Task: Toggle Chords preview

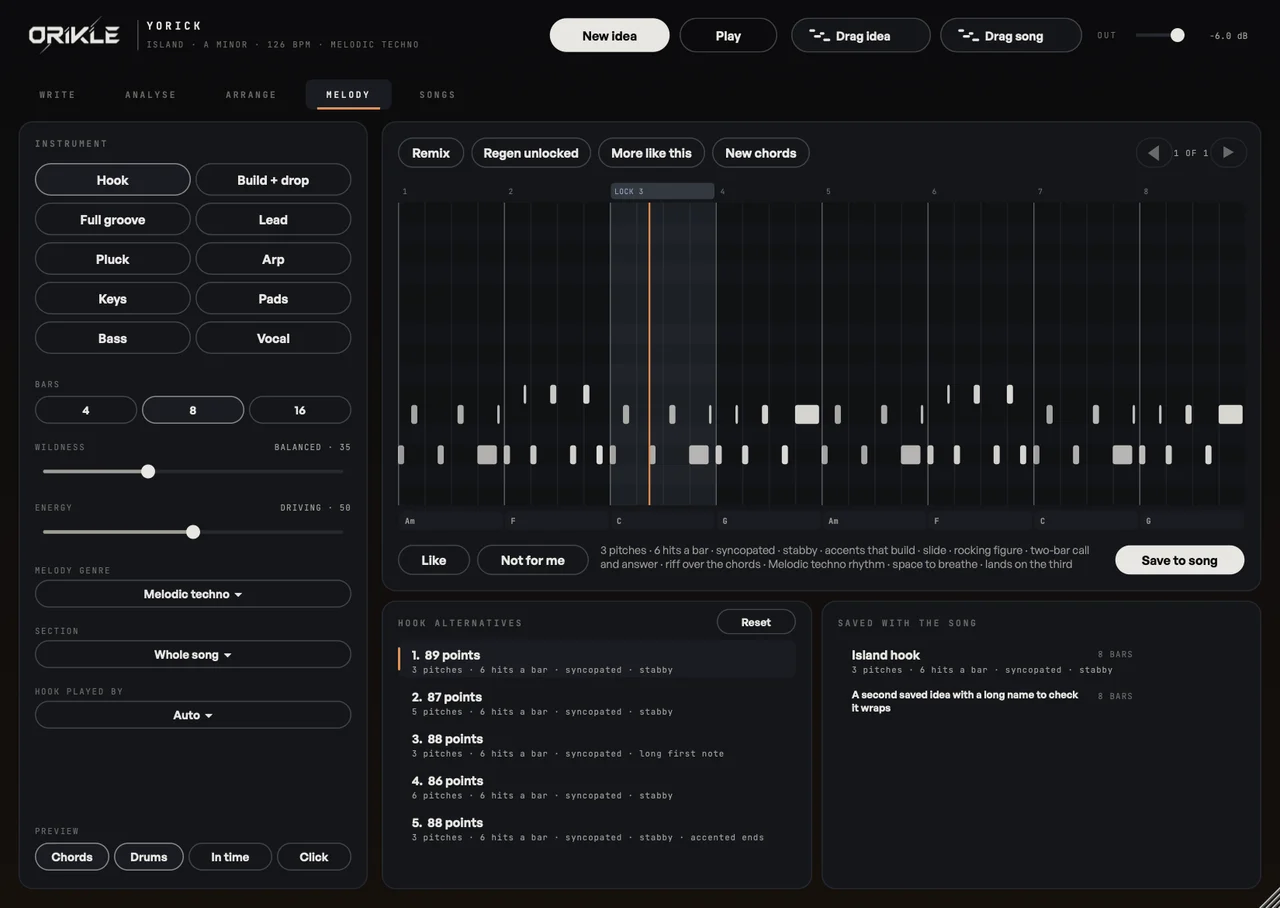Action: (x=72, y=857)
